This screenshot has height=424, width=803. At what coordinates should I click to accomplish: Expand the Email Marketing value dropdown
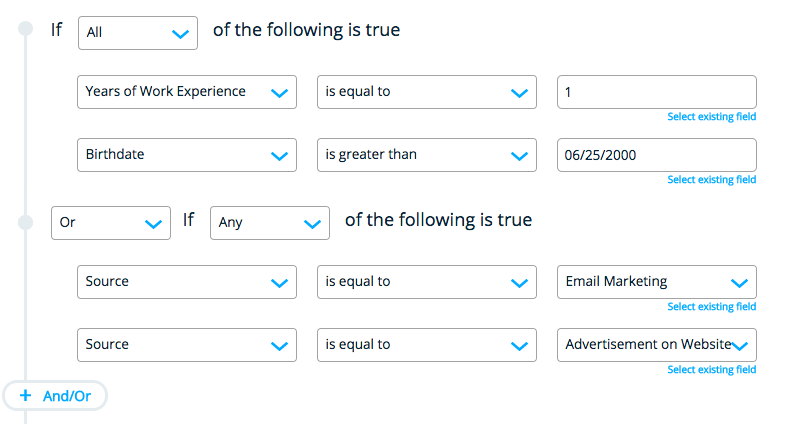[x=656, y=282]
